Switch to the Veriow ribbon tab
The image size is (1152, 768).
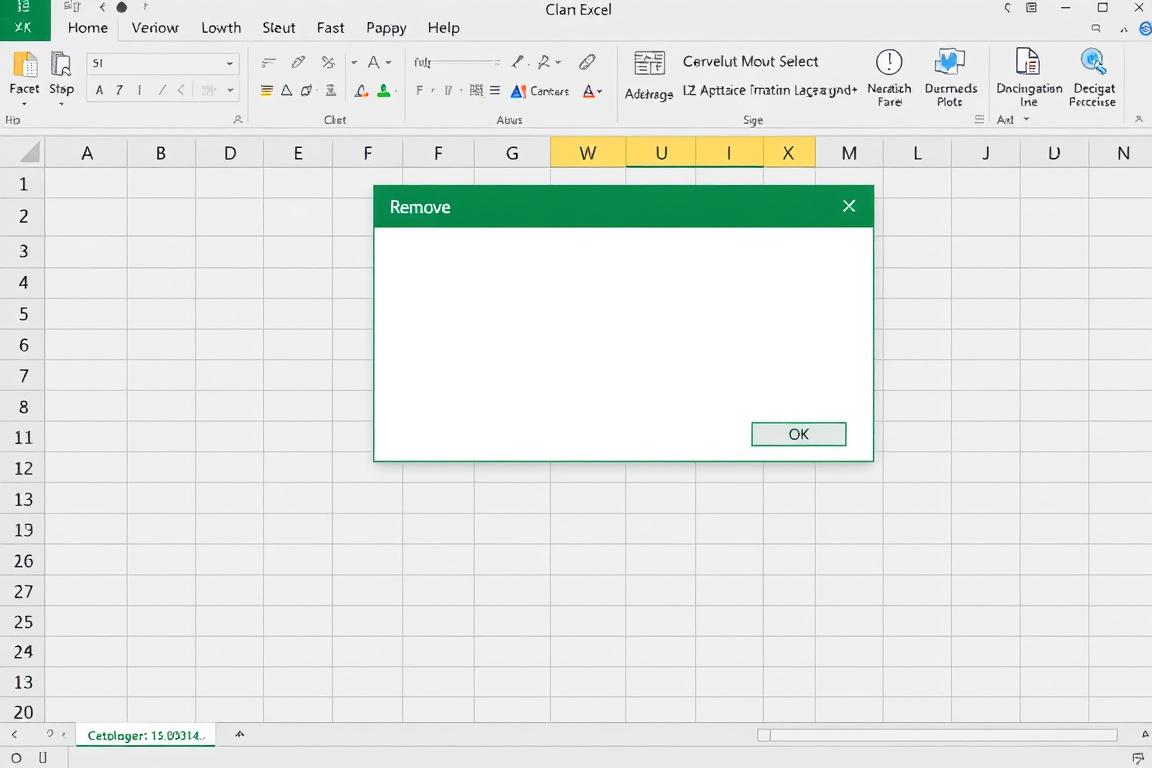154,28
